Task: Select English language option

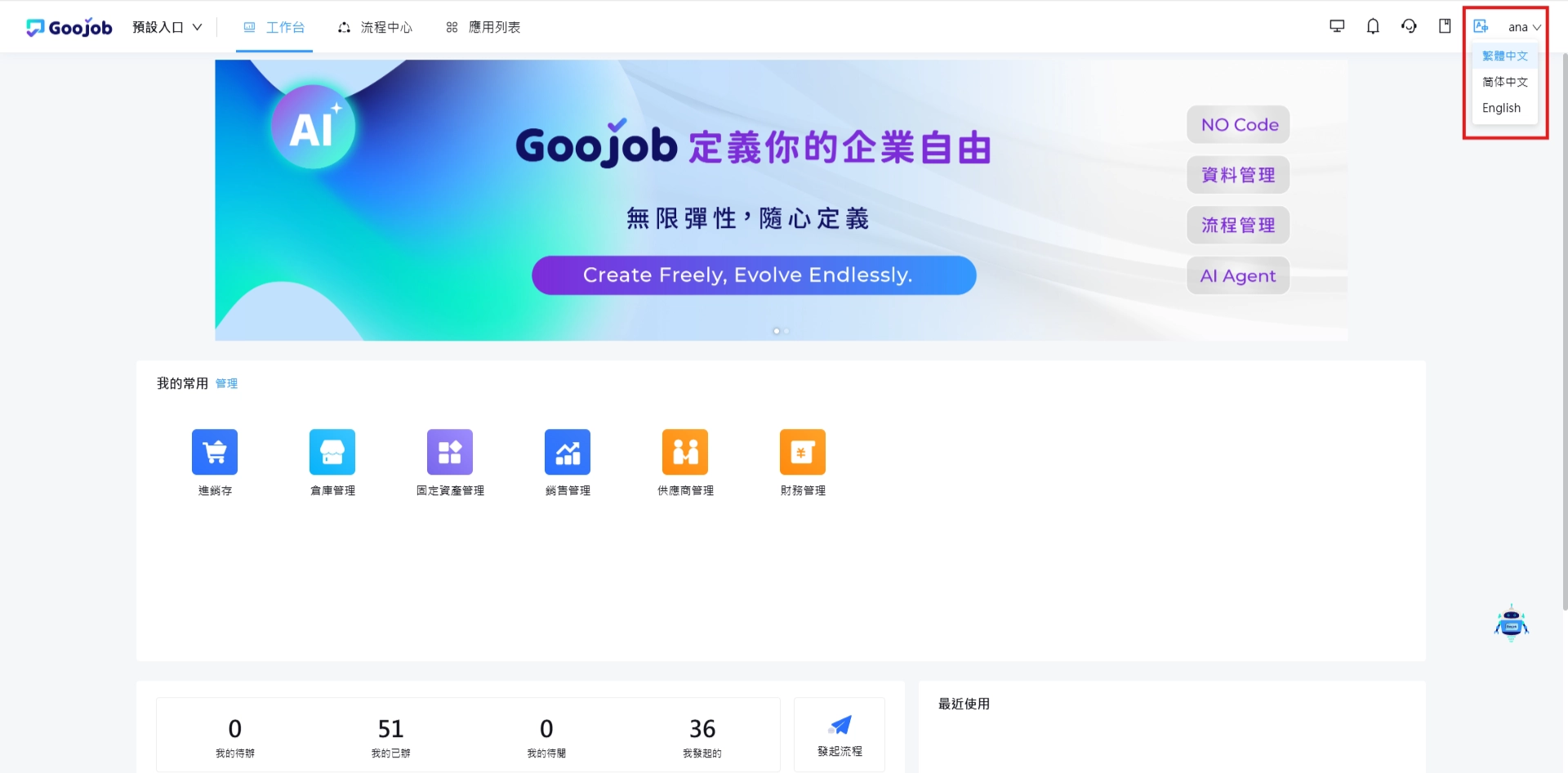Action: click(x=1505, y=108)
